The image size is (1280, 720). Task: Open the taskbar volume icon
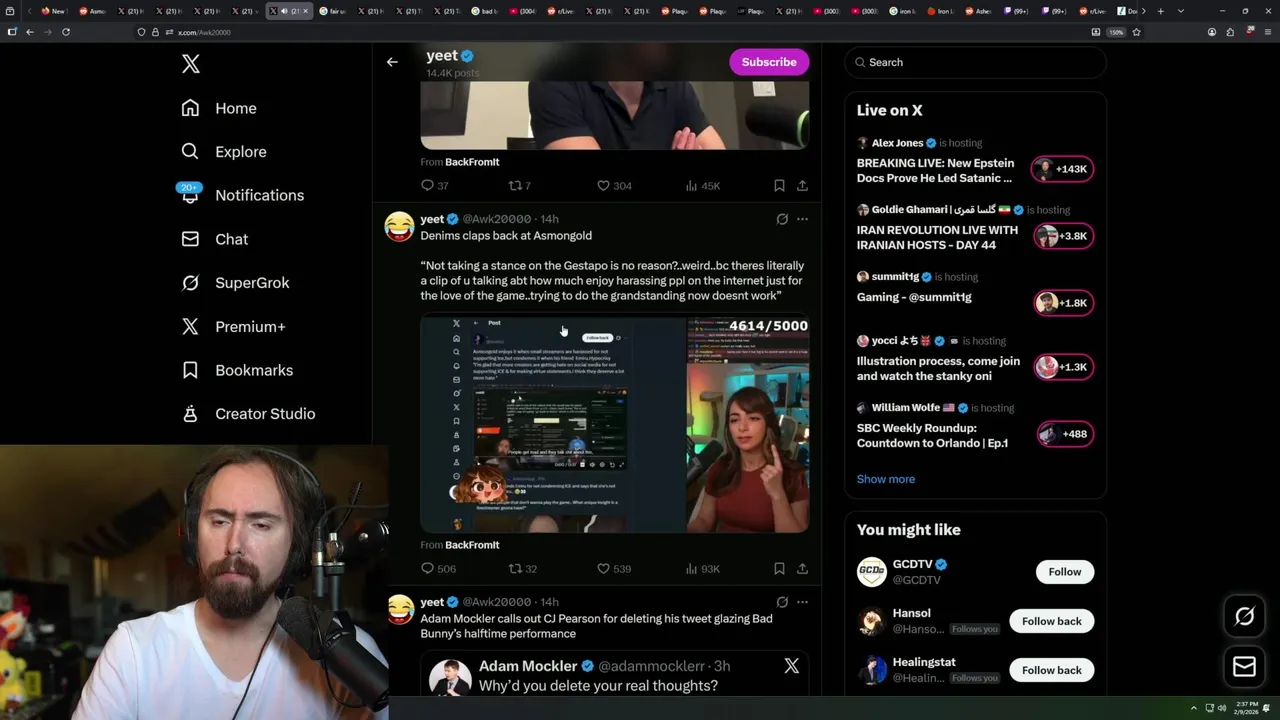(x=1221, y=708)
